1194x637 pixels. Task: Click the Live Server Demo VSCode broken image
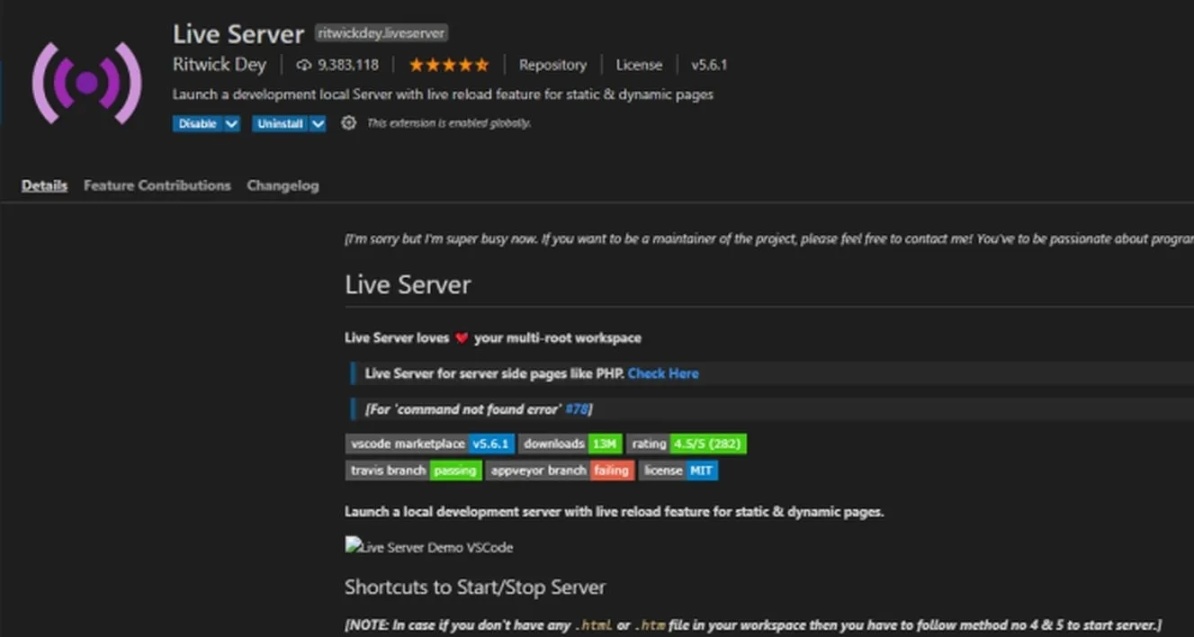[429, 547]
